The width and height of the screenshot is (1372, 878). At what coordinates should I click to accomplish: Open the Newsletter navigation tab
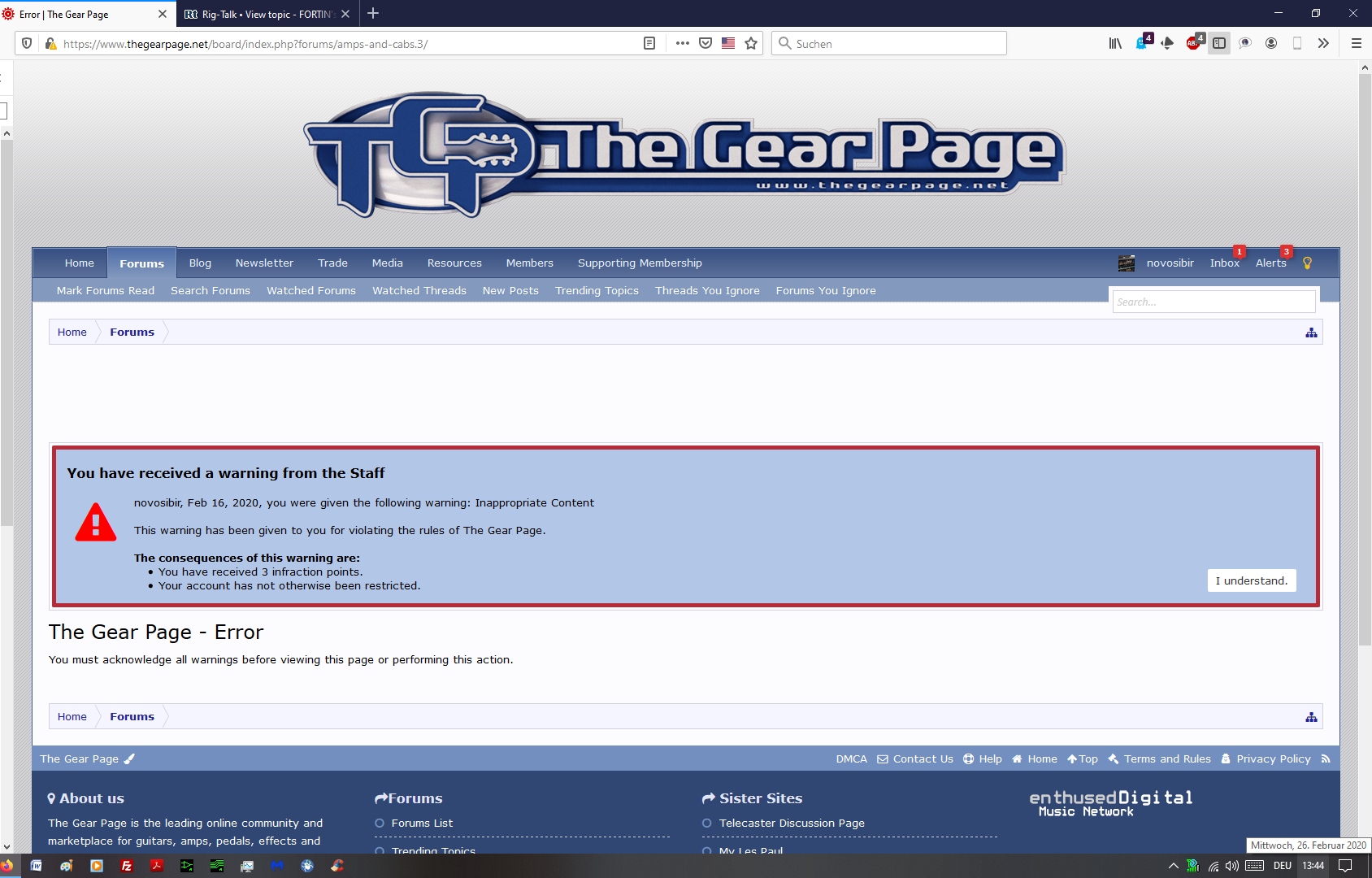coord(264,263)
